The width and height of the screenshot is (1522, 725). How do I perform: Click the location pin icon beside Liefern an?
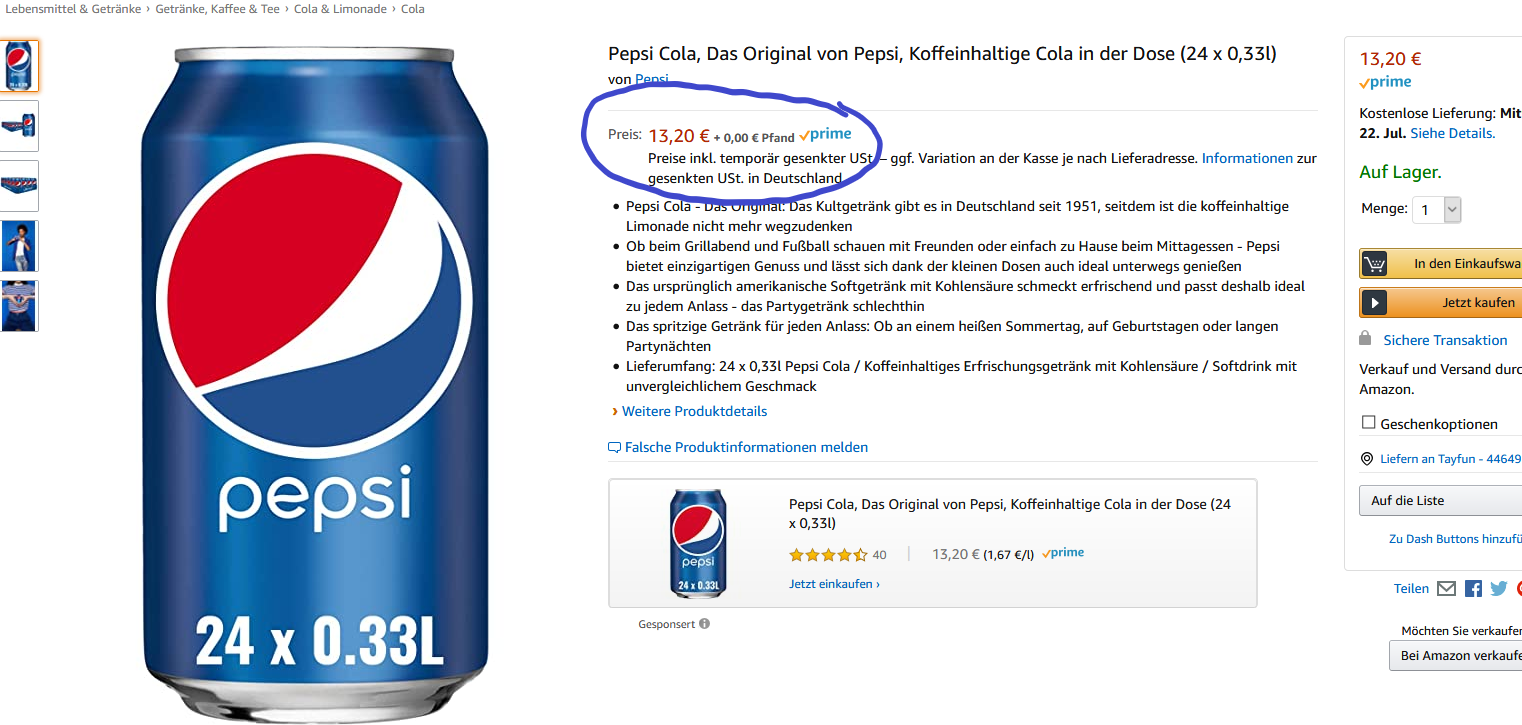click(1367, 459)
